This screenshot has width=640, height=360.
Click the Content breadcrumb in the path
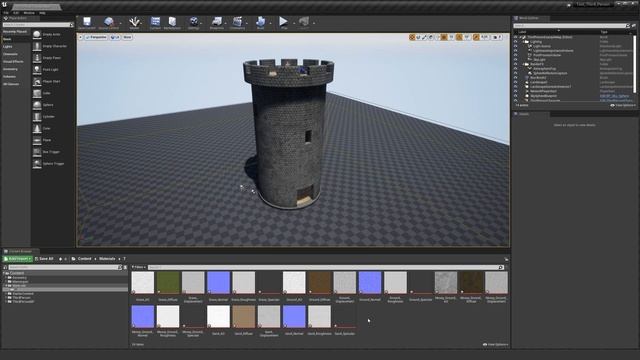(x=84, y=259)
